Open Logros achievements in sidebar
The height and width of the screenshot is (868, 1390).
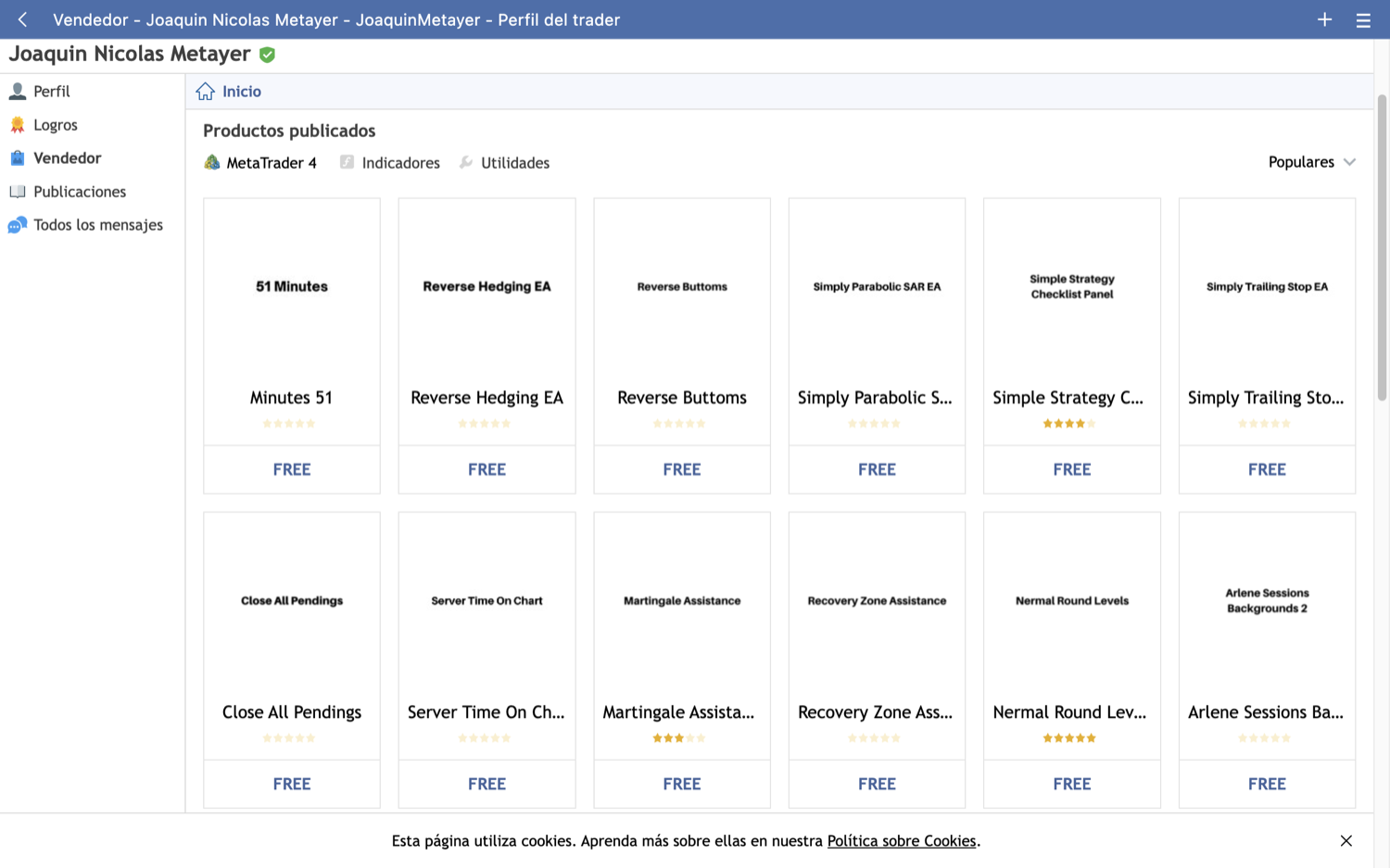point(55,124)
